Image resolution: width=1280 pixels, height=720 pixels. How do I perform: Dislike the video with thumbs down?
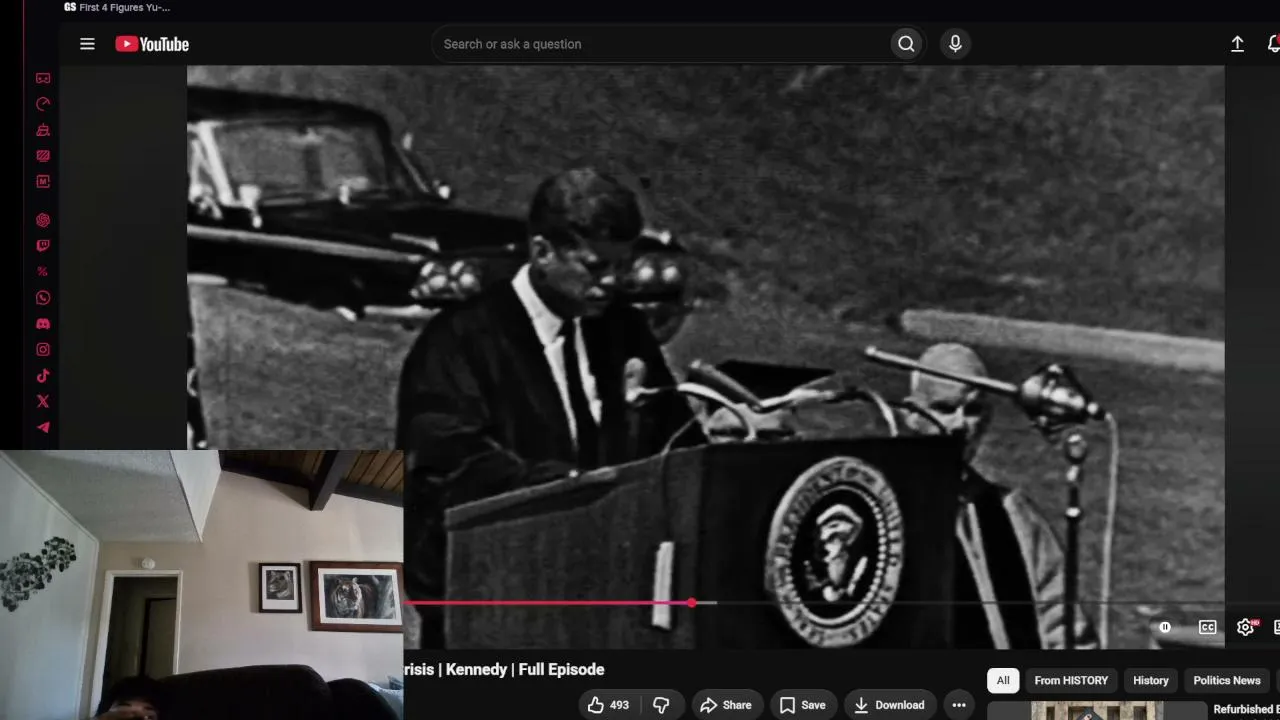tap(661, 705)
